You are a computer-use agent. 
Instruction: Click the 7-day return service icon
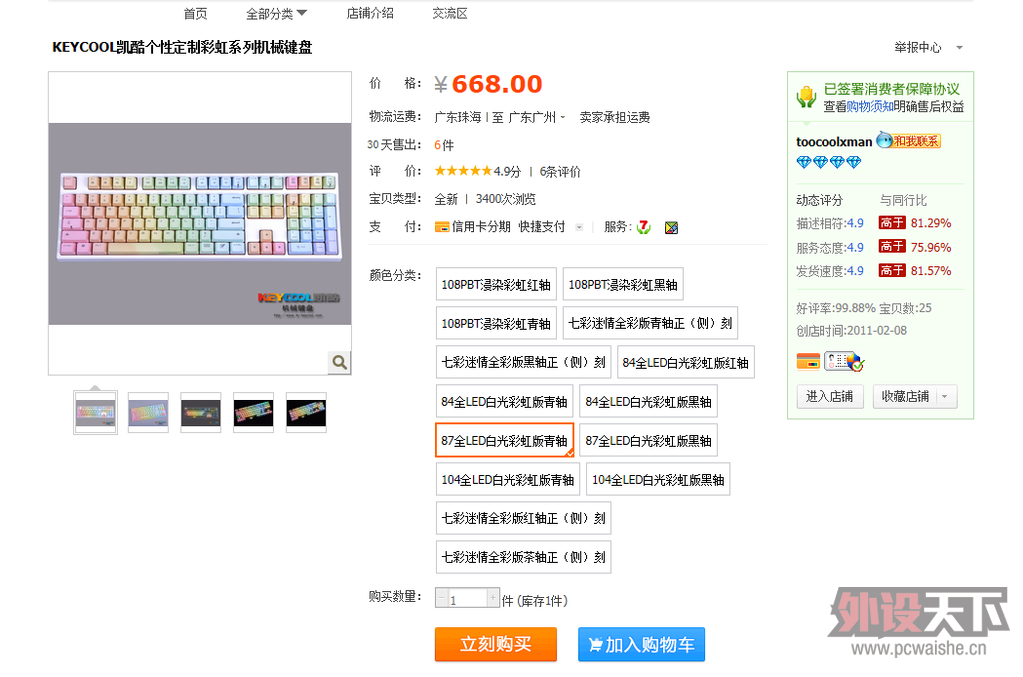tap(644, 227)
